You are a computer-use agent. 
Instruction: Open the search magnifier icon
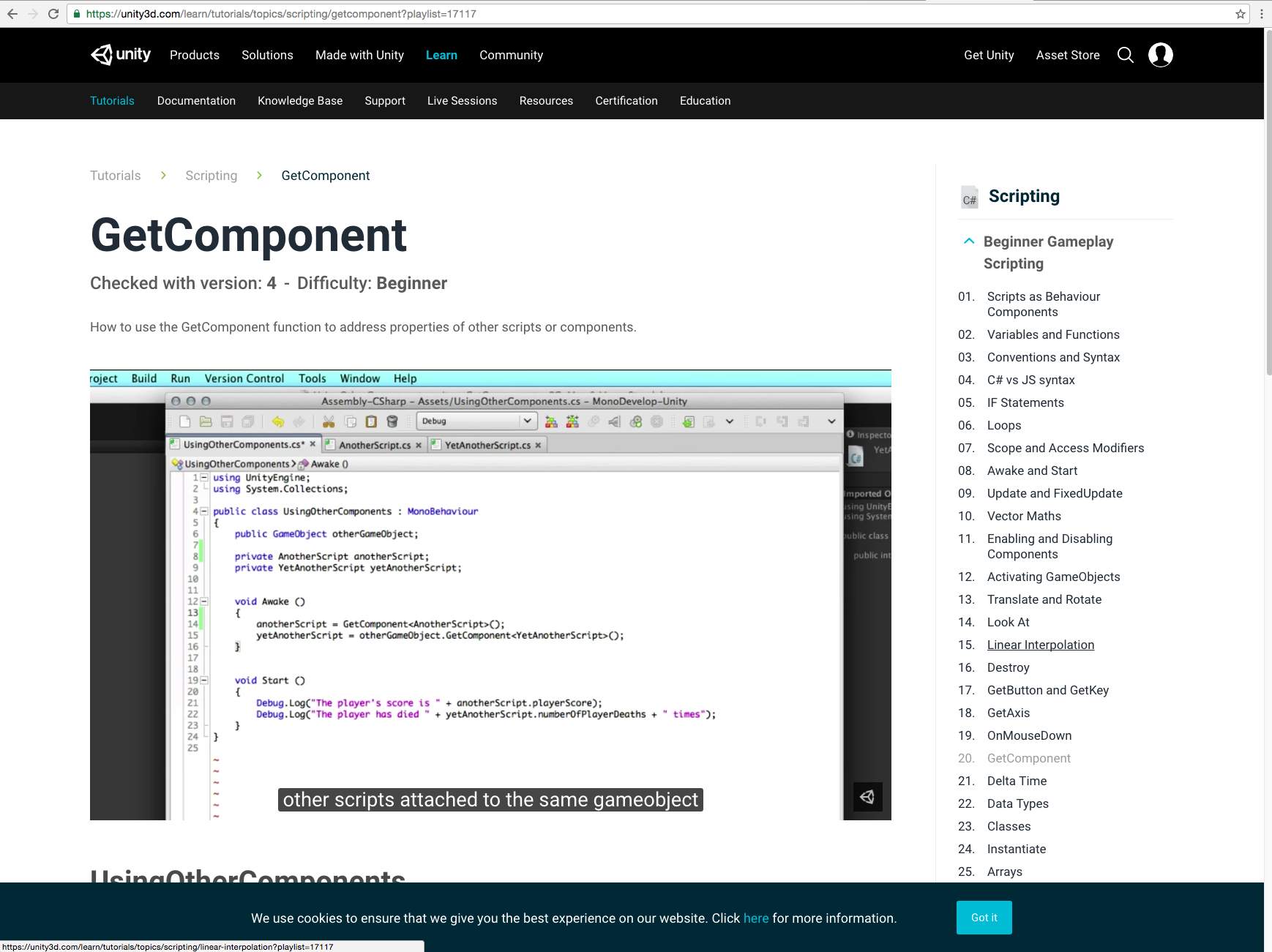(1126, 55)
